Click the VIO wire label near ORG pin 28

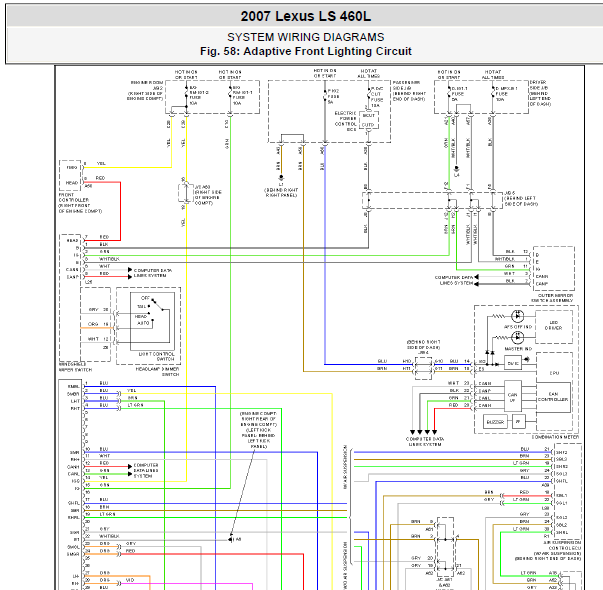point(130,580)
